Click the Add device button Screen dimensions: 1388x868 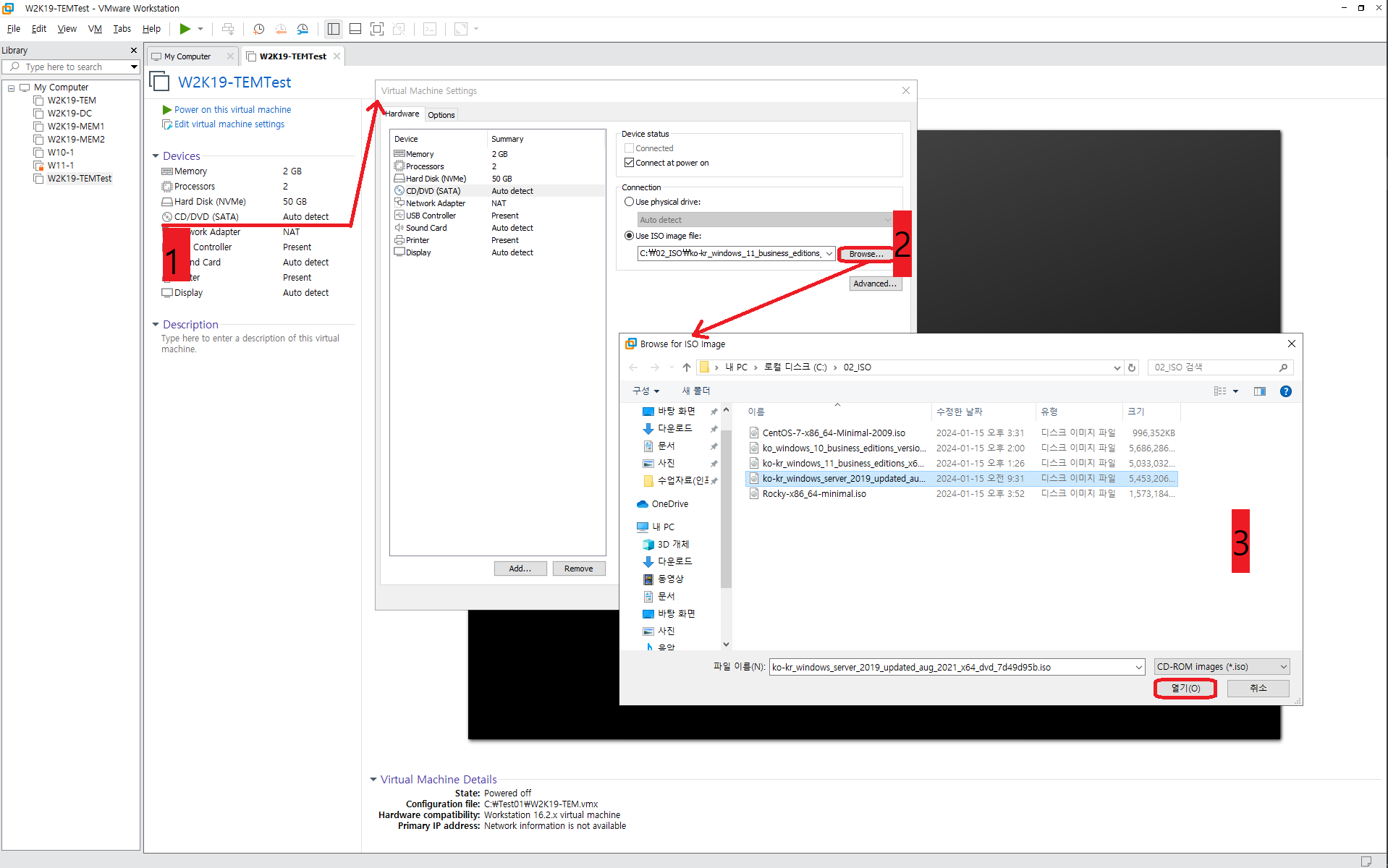click(x=520, y=569)
